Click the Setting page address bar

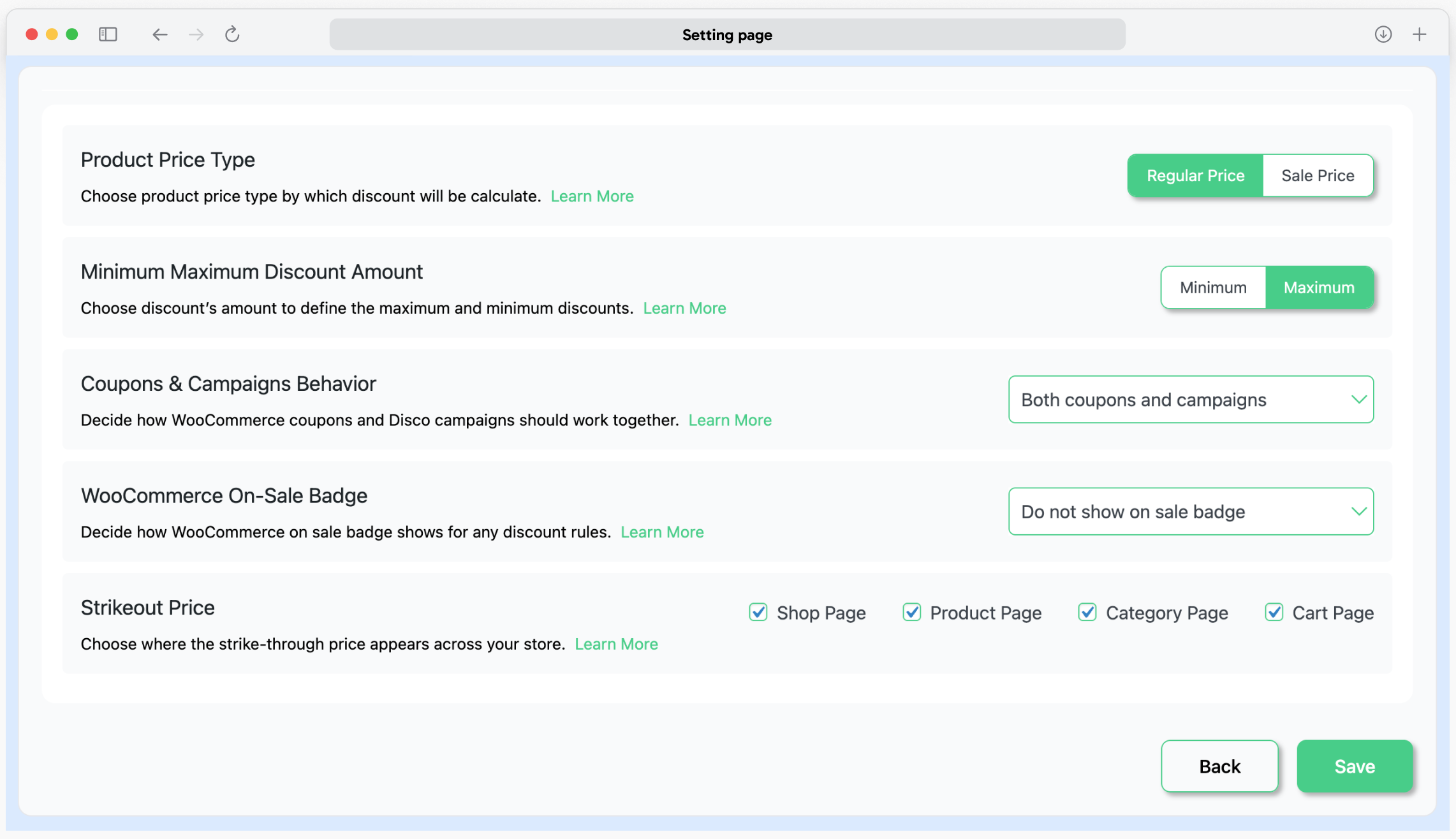point(726,34)
